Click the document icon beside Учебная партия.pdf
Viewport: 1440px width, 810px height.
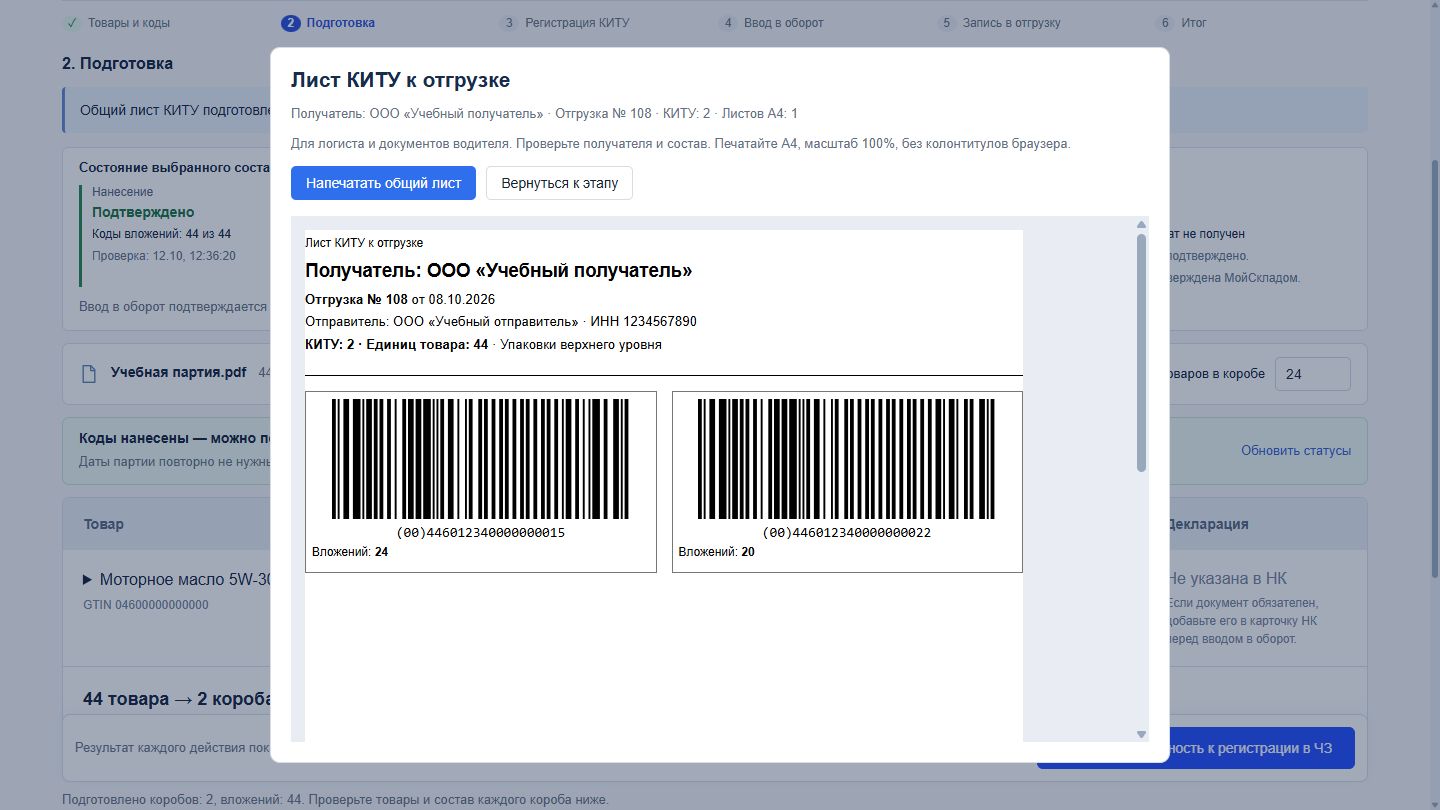pos(89,373)
